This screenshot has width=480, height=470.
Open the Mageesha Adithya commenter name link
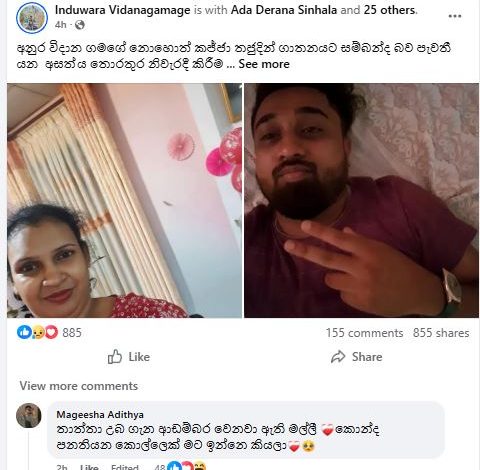tap(100, 415)
